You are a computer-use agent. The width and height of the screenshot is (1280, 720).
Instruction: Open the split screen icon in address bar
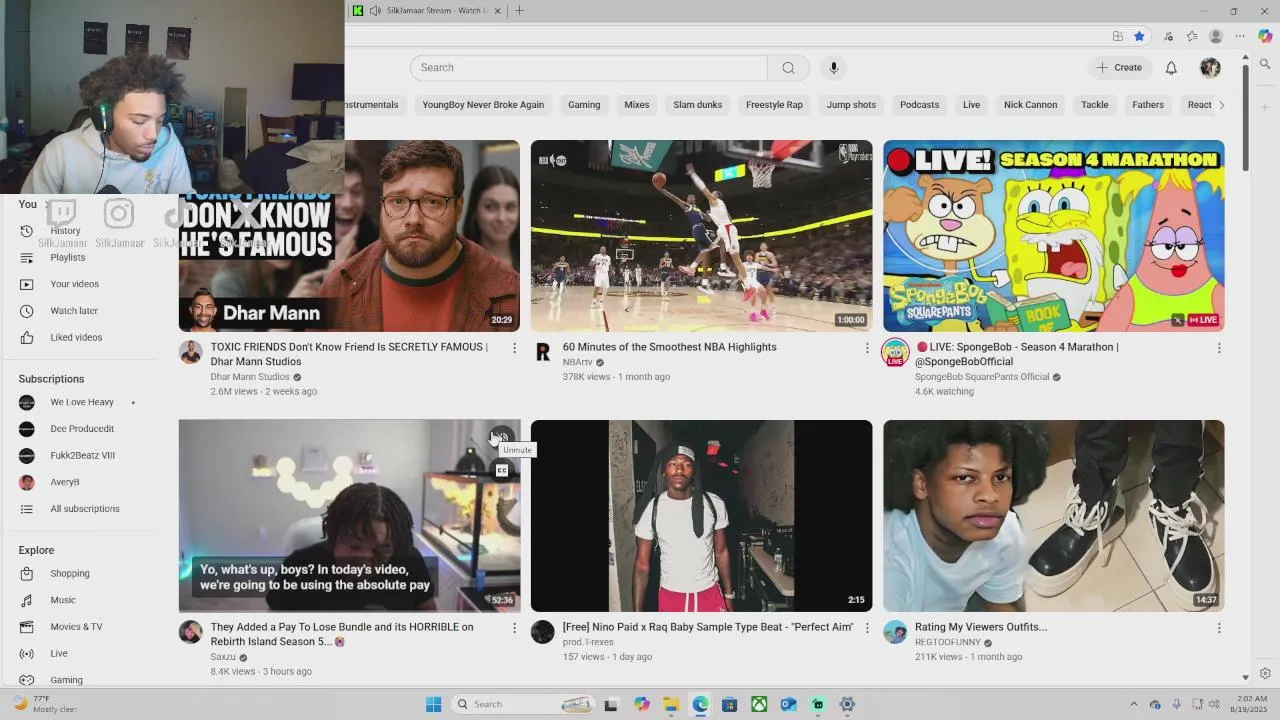click(x=1117, y=36)
